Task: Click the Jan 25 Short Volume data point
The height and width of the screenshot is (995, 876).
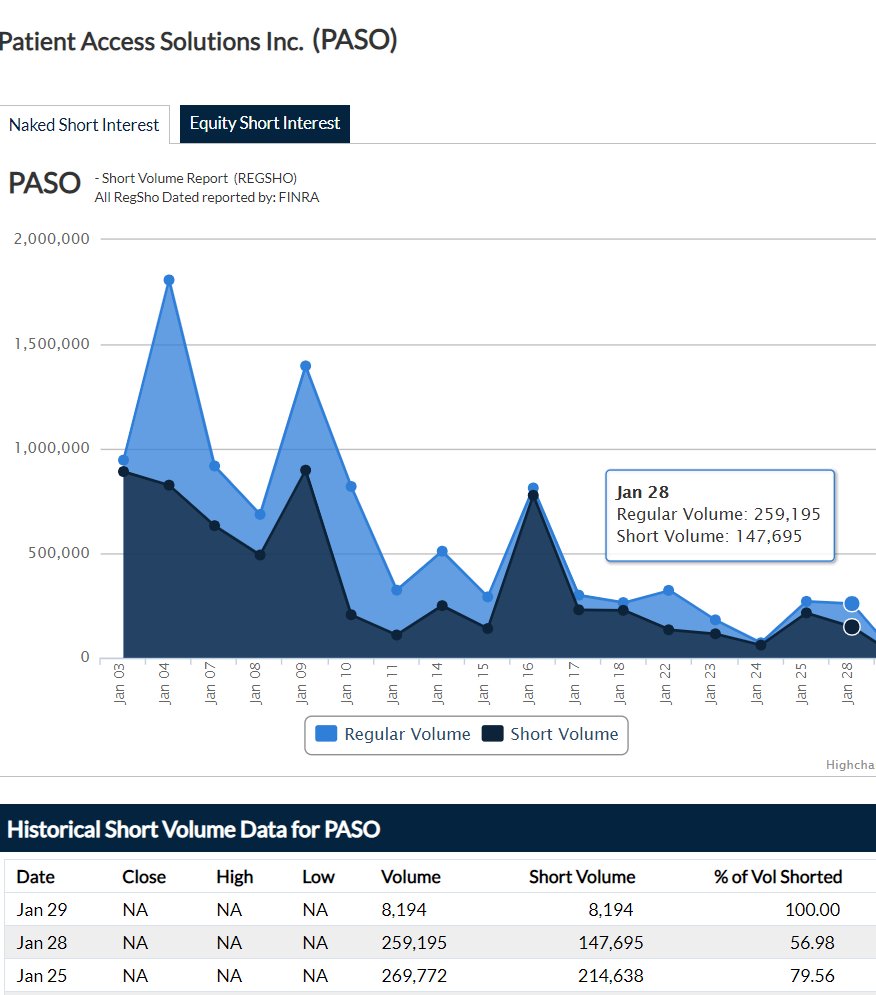Action: pos(806,613)
